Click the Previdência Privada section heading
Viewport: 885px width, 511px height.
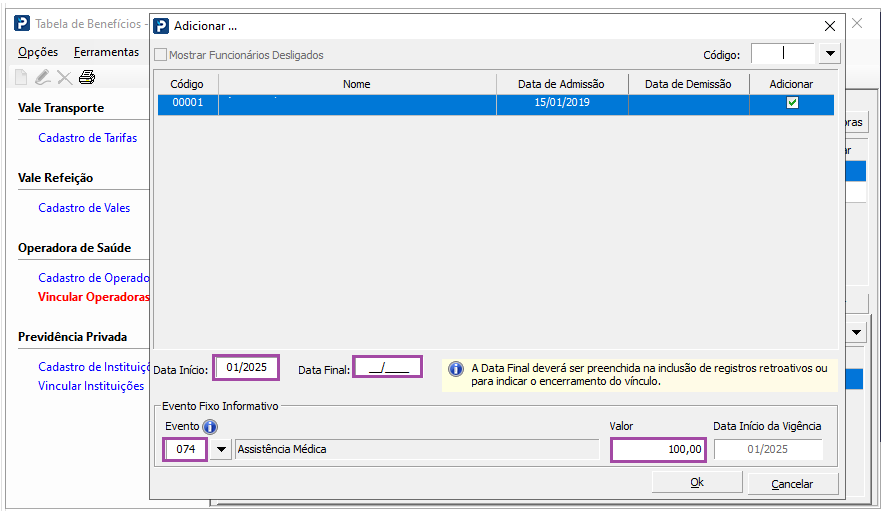72,337
